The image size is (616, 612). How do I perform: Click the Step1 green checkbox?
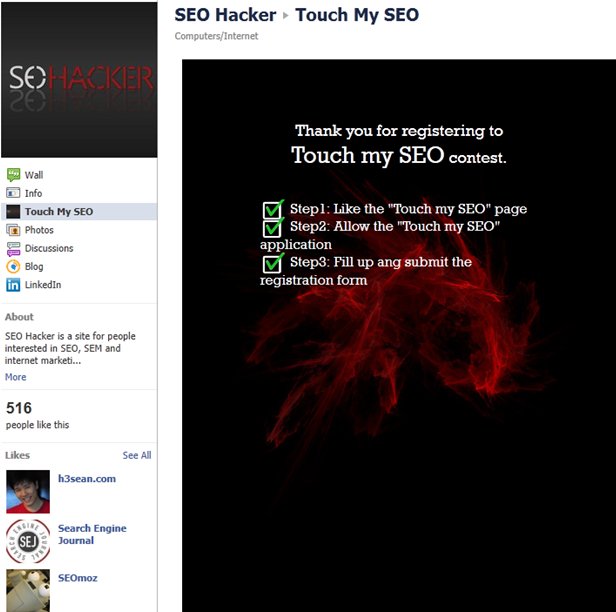click(273, 209)
